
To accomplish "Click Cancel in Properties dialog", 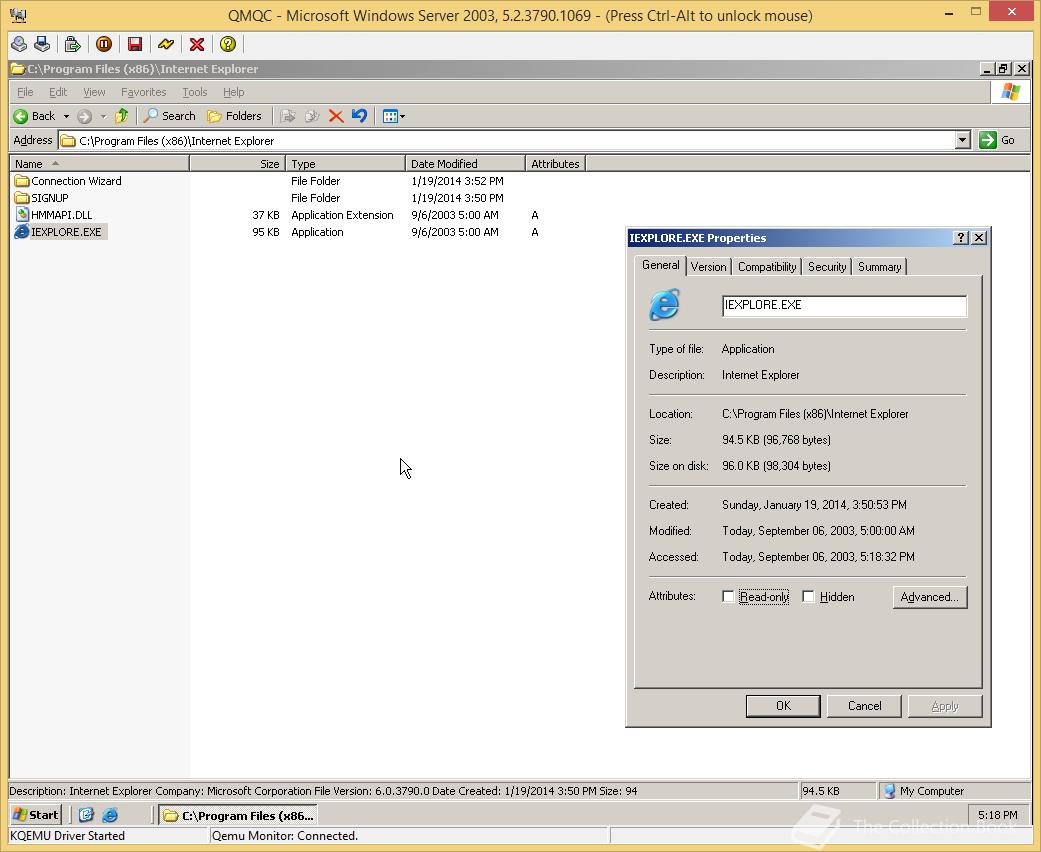I will coord(864,706).
